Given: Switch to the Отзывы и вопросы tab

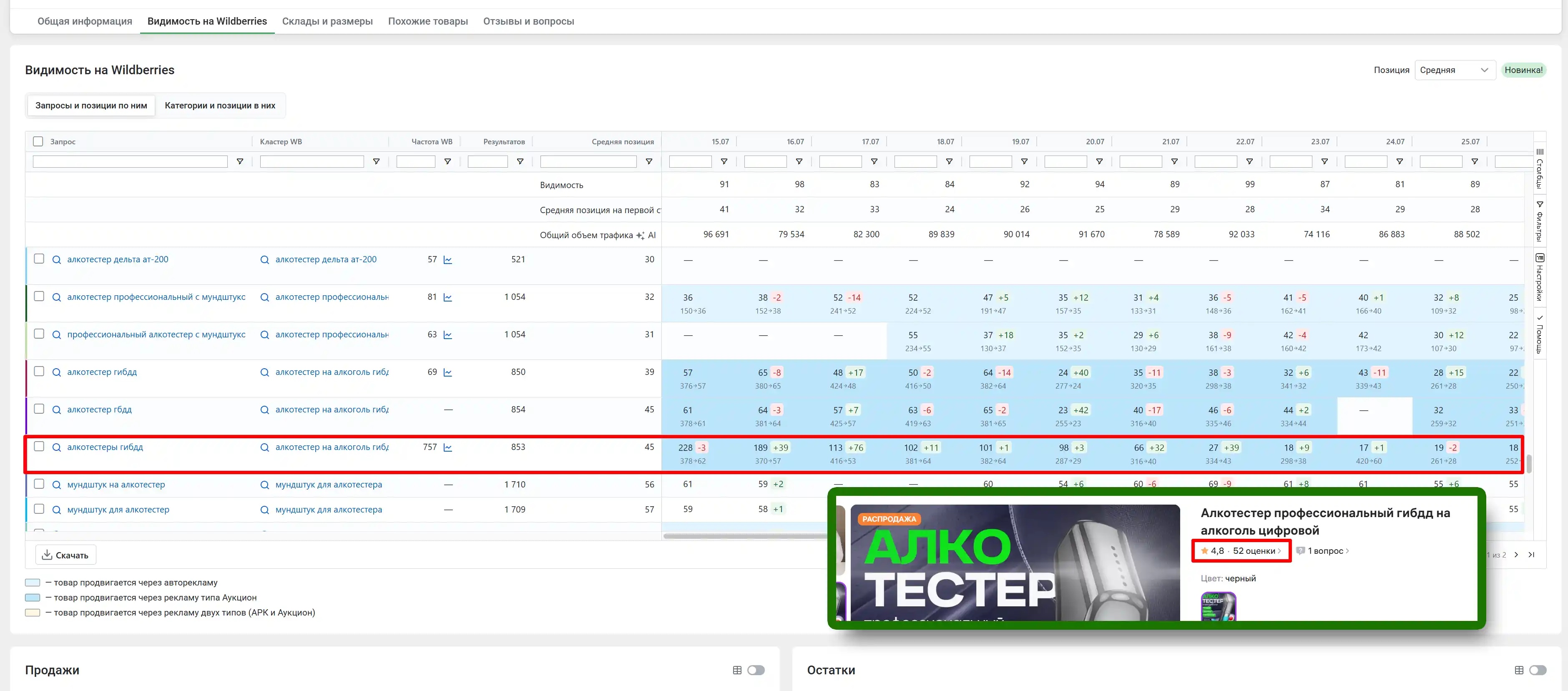Looking at the screenshot, I should (x=528, y=21).
